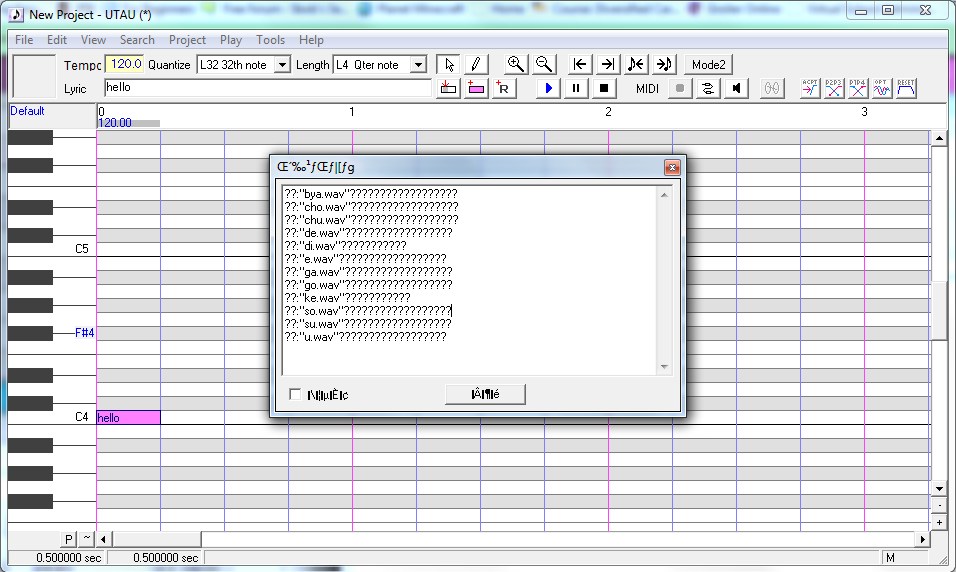The image size is (956, 572).
Task: Click the M indicator in status bar
Action: pyautogui.click(x=890, y=557)
